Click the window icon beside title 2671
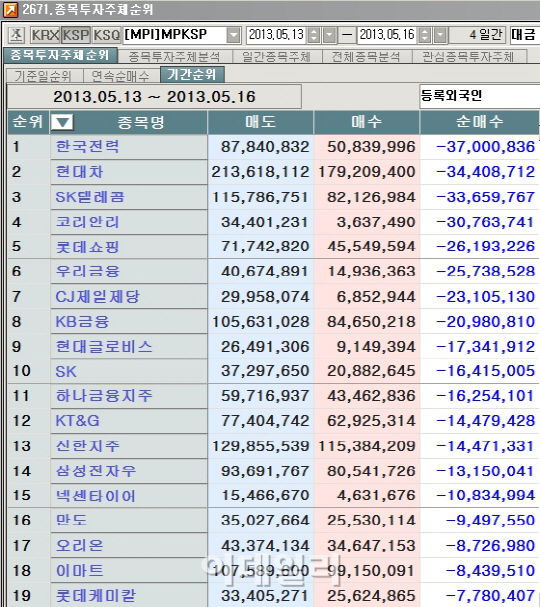This screenshot has height=607, width=540. point(10,10)
